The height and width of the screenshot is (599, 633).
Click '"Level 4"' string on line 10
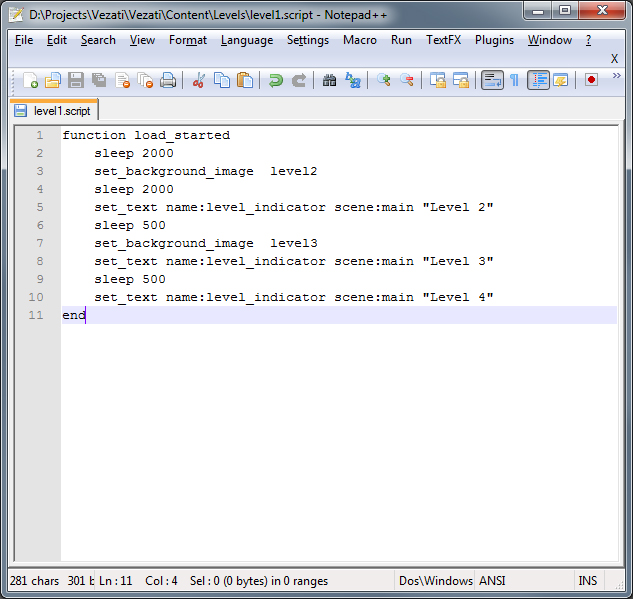coord(458,297)
